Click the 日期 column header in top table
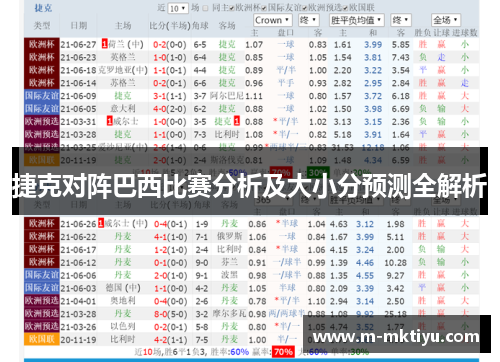Image resolution: width=500 pixels, height=362 pixels. tap(79, 26)
